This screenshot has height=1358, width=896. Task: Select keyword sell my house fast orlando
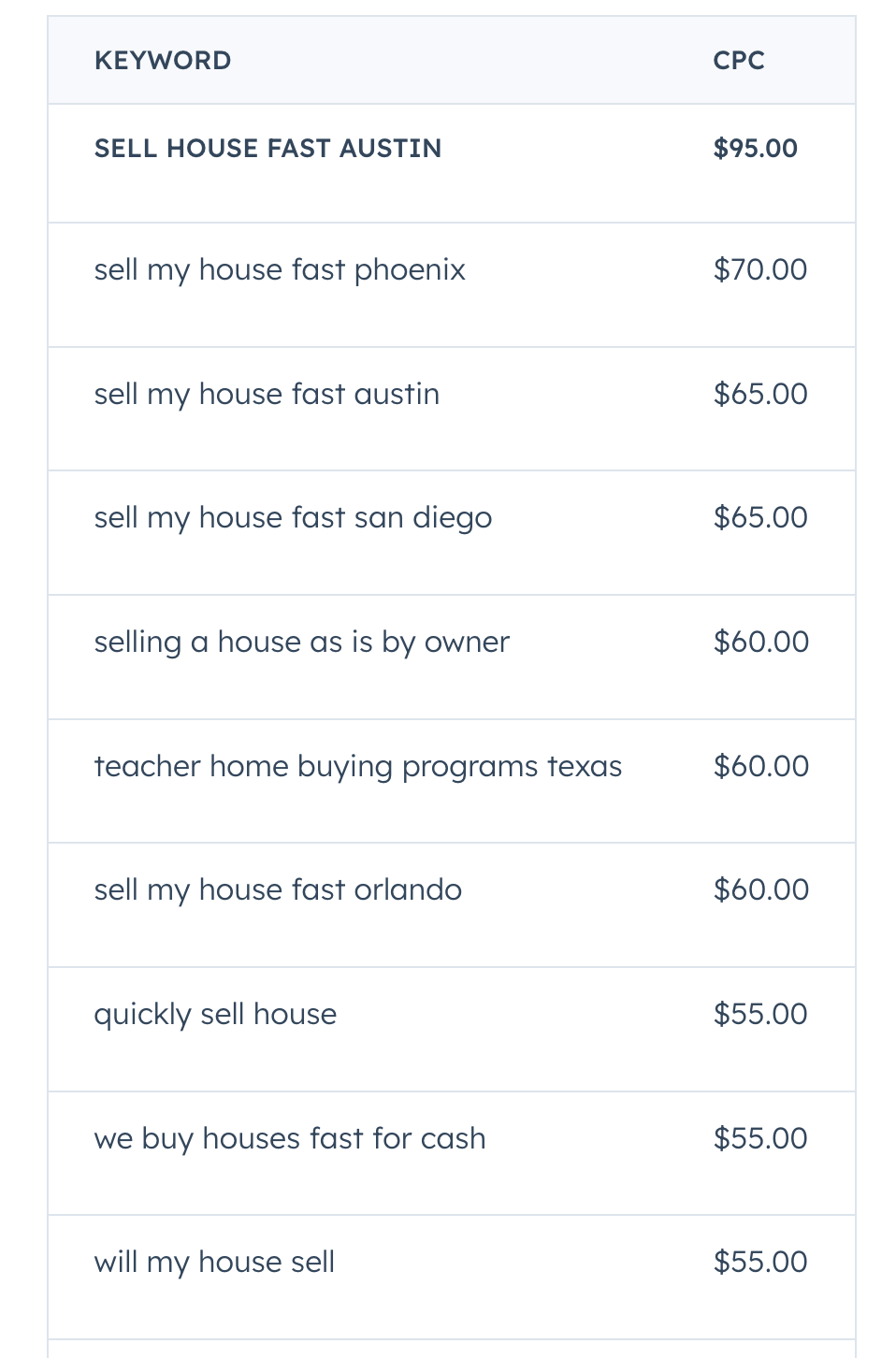pyautogui.click(x=278, y=890)
